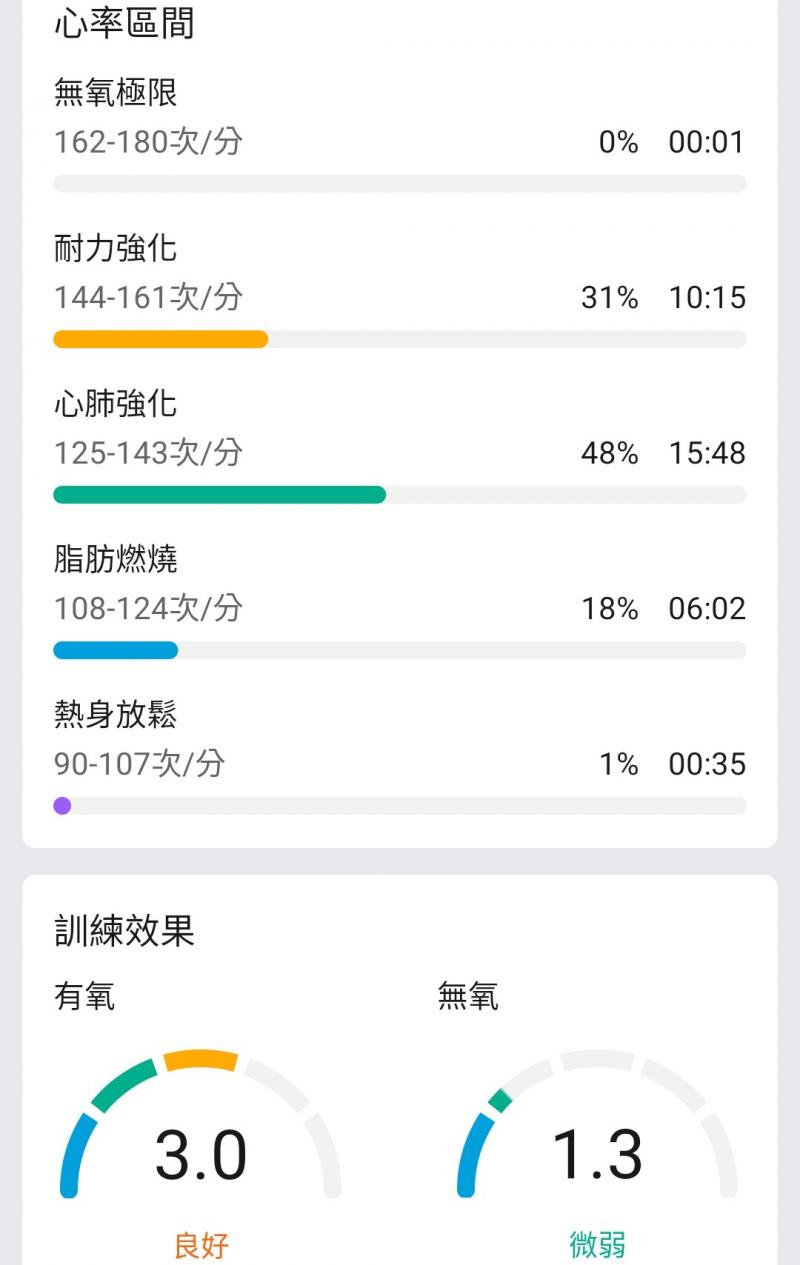The height and width of the screenshot is (1265, 800).
Task: Click the 訓練效果 section heading
Action: pyautogui.click(x=124, y=930)
